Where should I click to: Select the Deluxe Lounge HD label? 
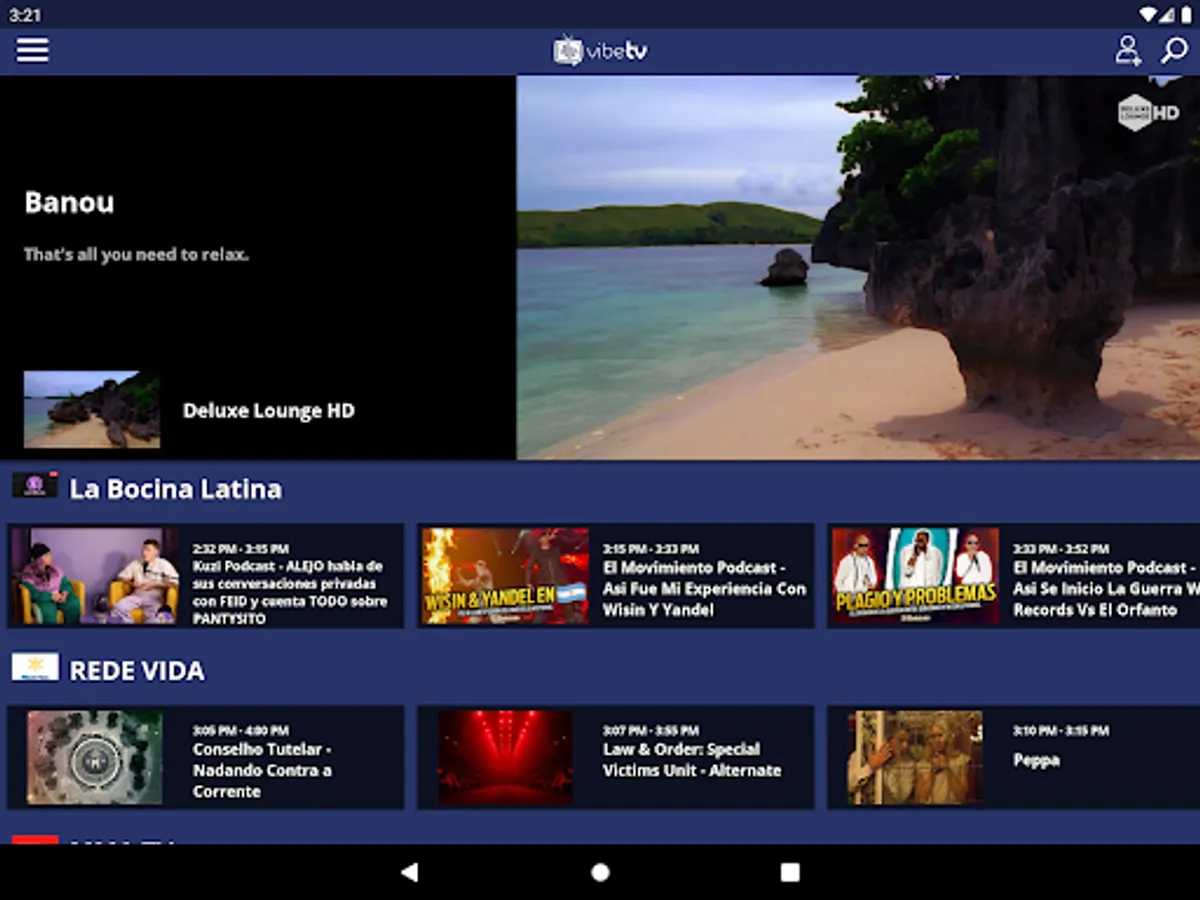tap(268, 410)
